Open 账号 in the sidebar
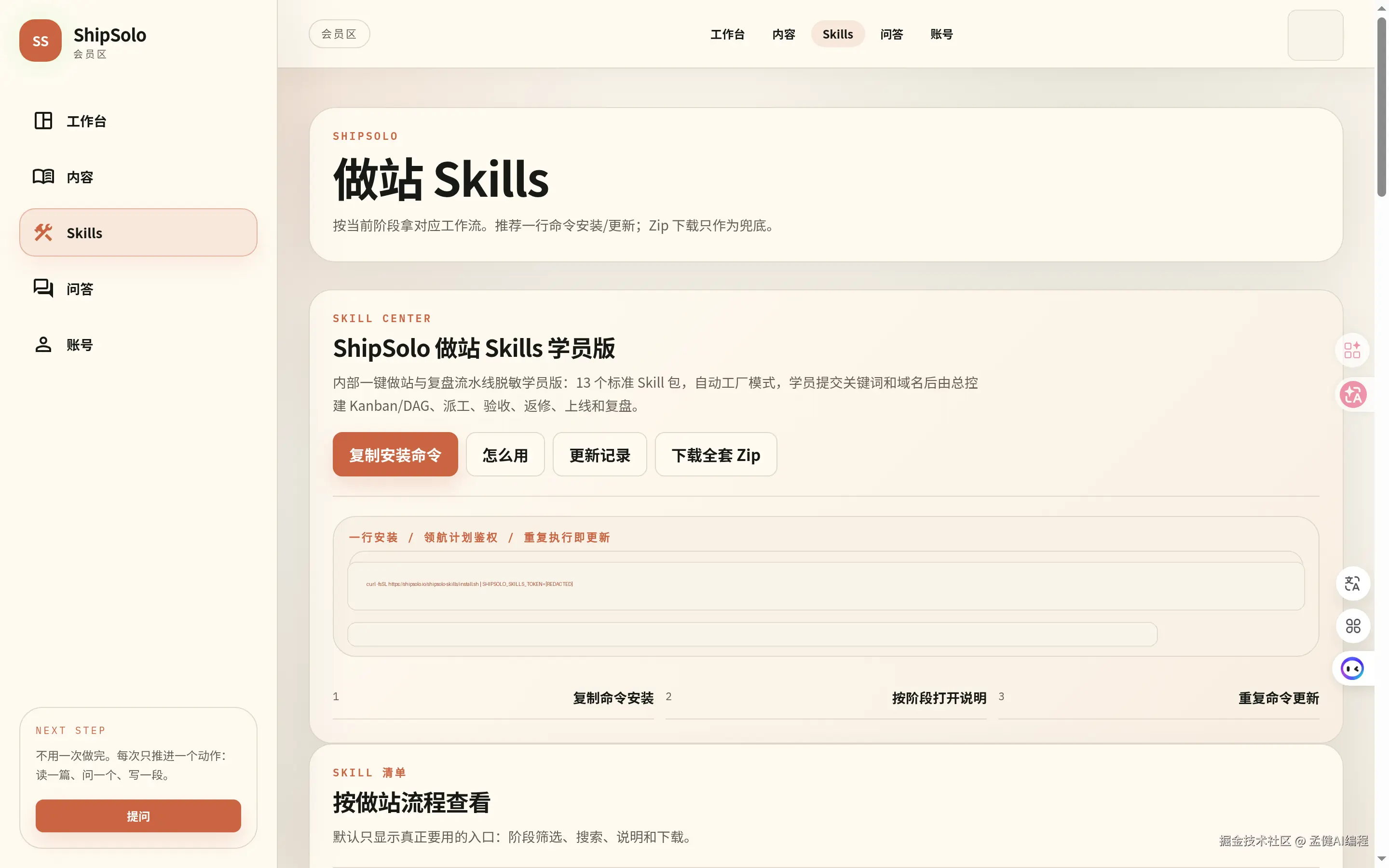The height and width of the screenshot is (868, 1389). point(138,344)
